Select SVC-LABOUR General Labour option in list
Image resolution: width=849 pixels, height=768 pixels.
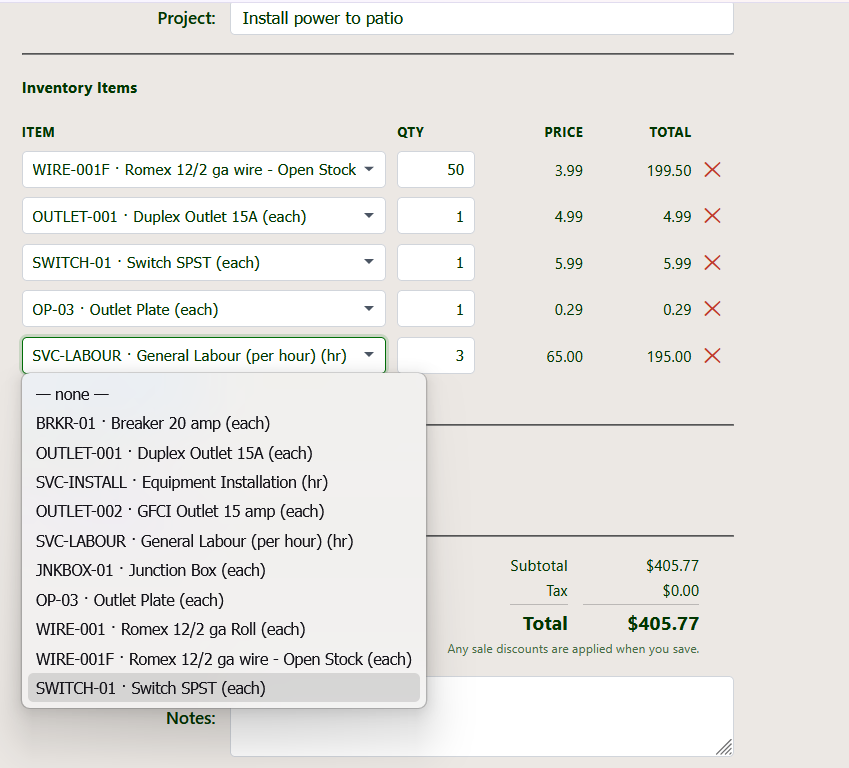pos(224,542)
